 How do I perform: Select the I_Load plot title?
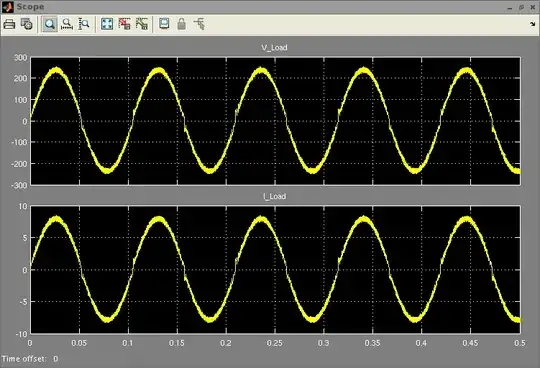click(274, 196)
